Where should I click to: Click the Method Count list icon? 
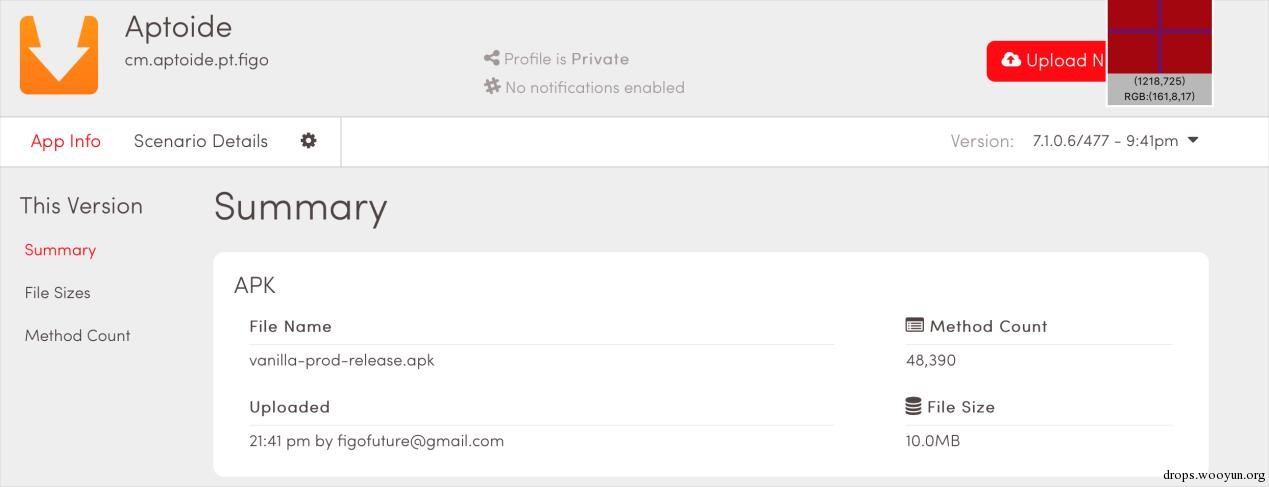click(x=914, y=325)
